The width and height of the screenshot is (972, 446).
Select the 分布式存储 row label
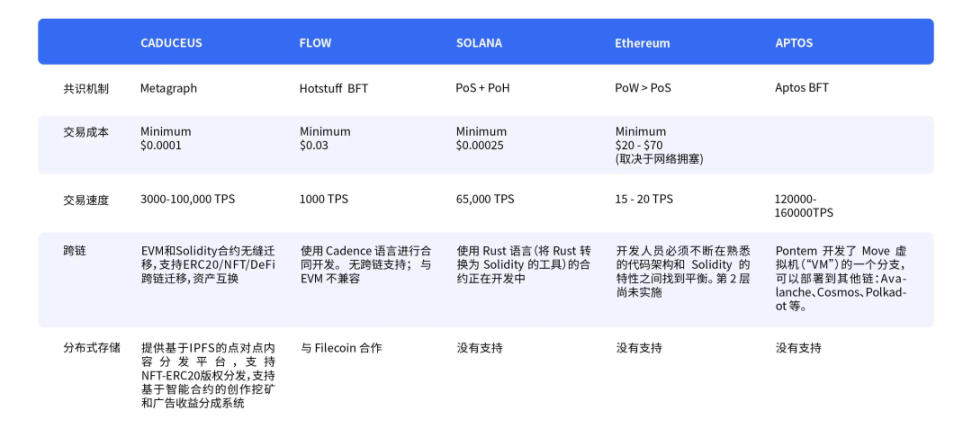point(91,348)
